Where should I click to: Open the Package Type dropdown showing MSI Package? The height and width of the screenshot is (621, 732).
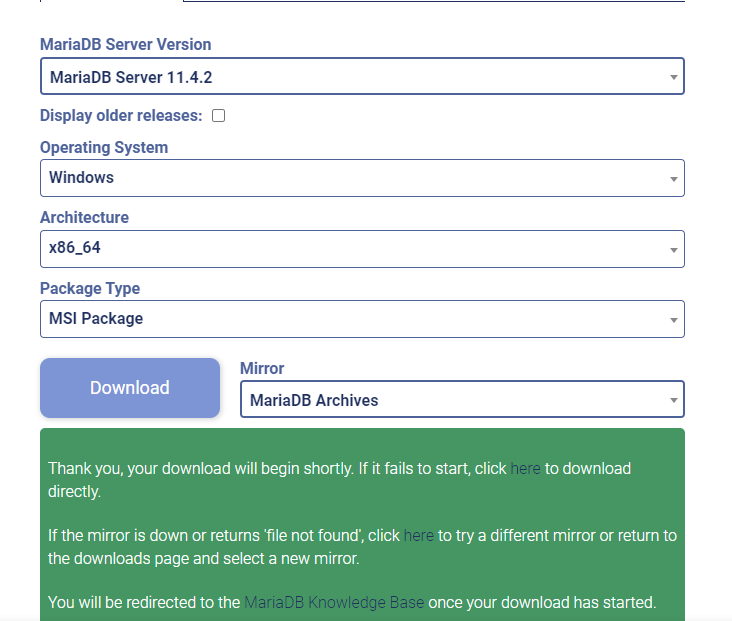tap(362, 319)
